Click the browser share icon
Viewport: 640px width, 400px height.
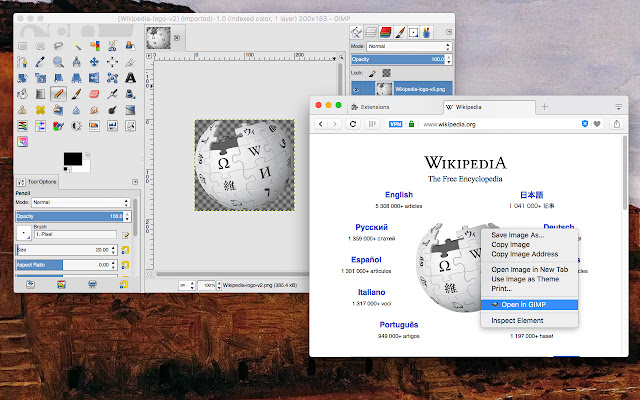[619, 124]
